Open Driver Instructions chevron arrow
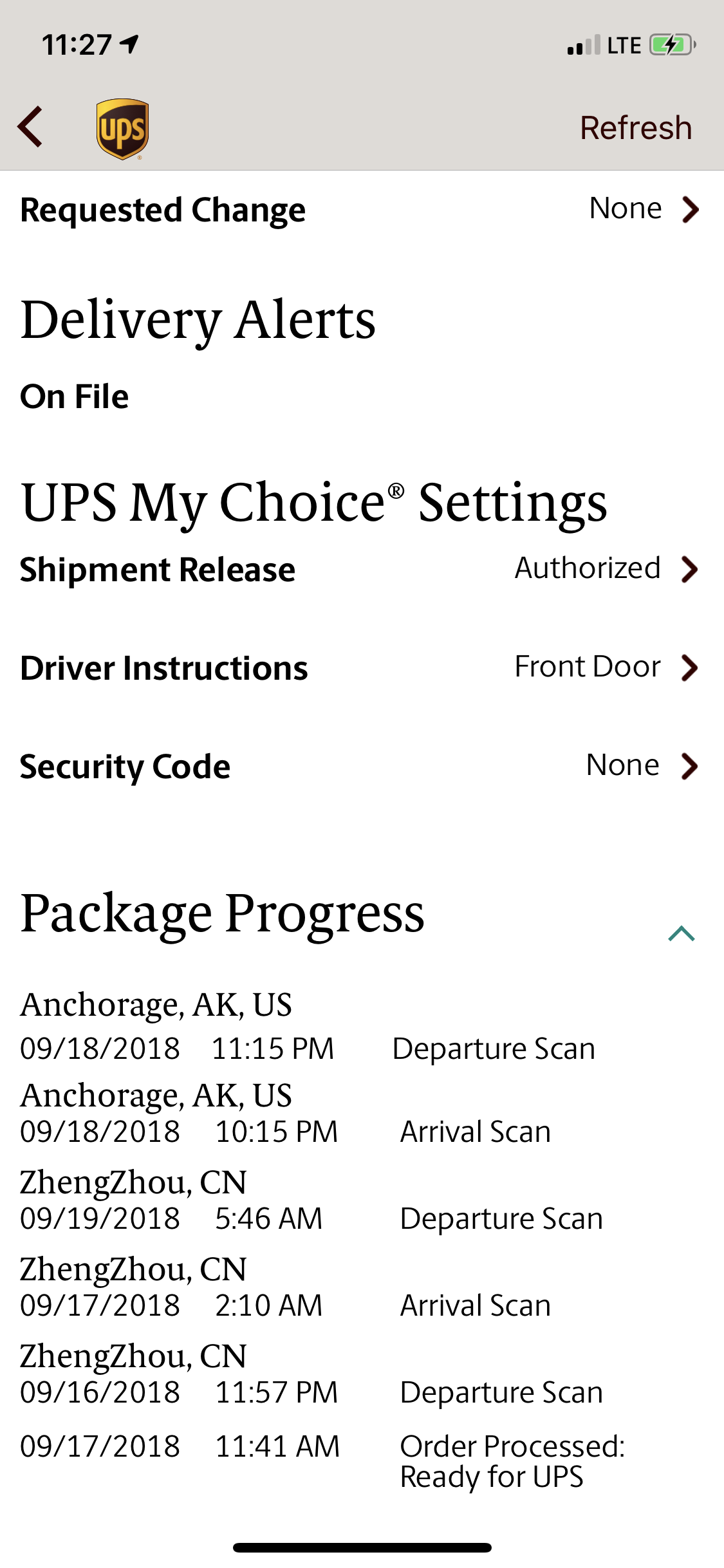 [690, 667]
